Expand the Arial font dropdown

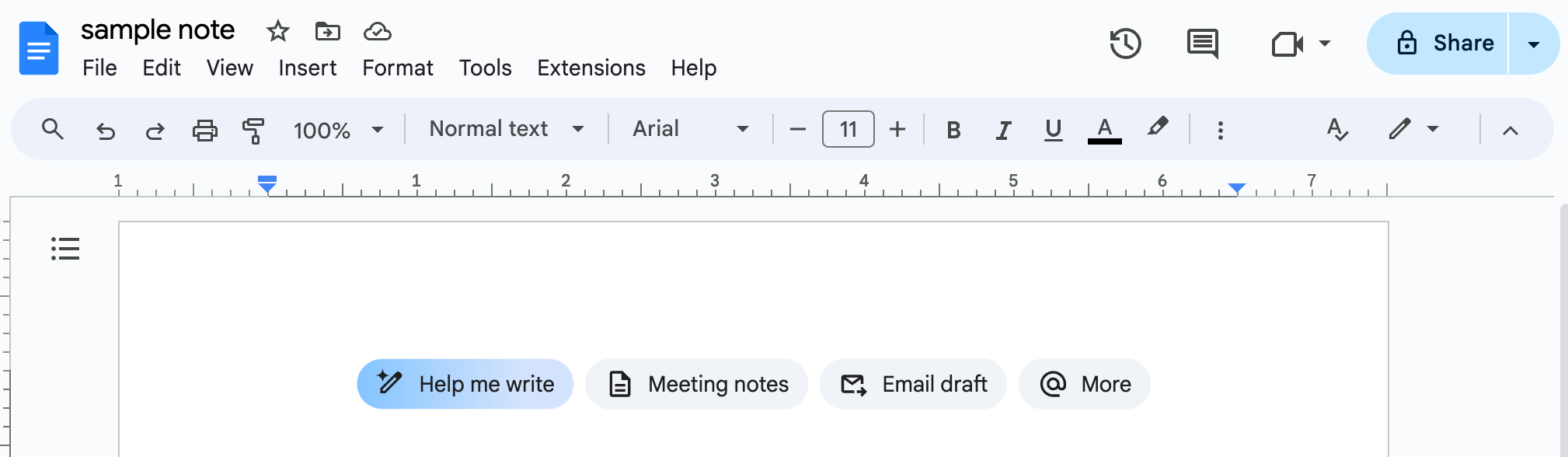point(690,129)
